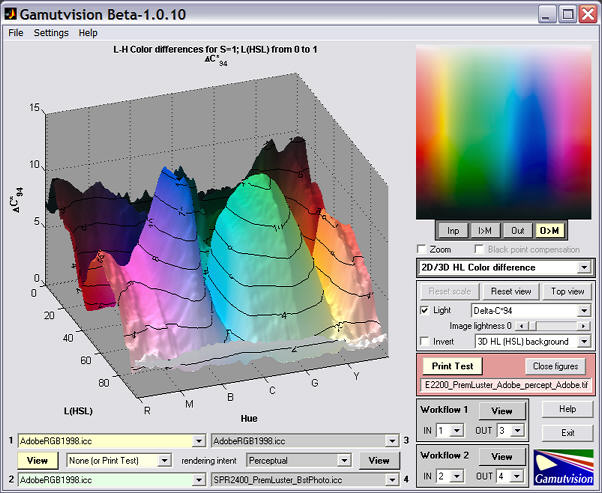
Task: Toggle the Invert checkbox
Action: coord(425,341)
